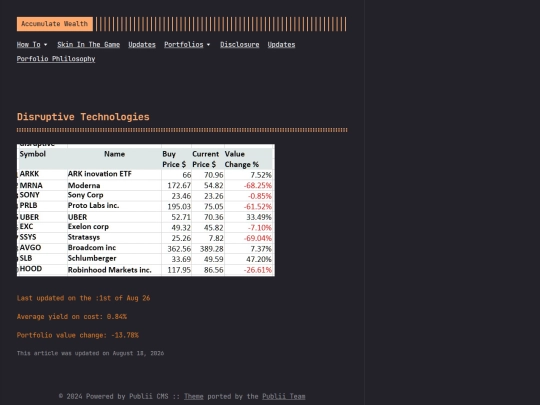Click Average yield on cost text
The width and height of the screenshot is (540, 405).
click(72, 316)
